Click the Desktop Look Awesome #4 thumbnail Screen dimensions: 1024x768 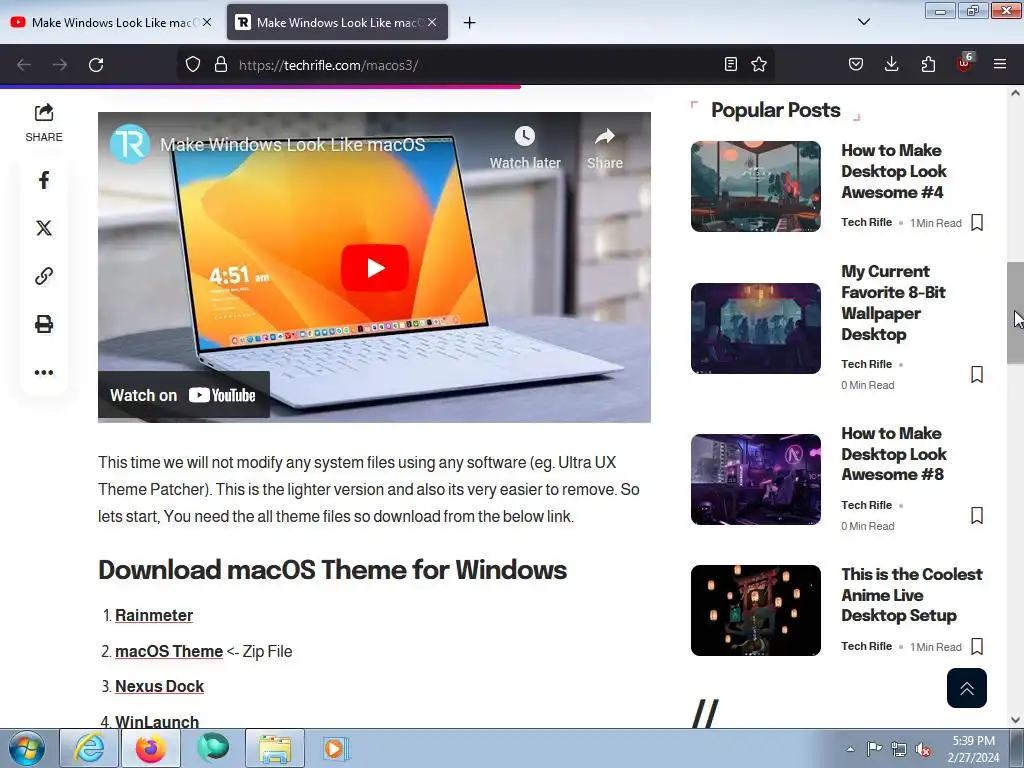[756, 186]
